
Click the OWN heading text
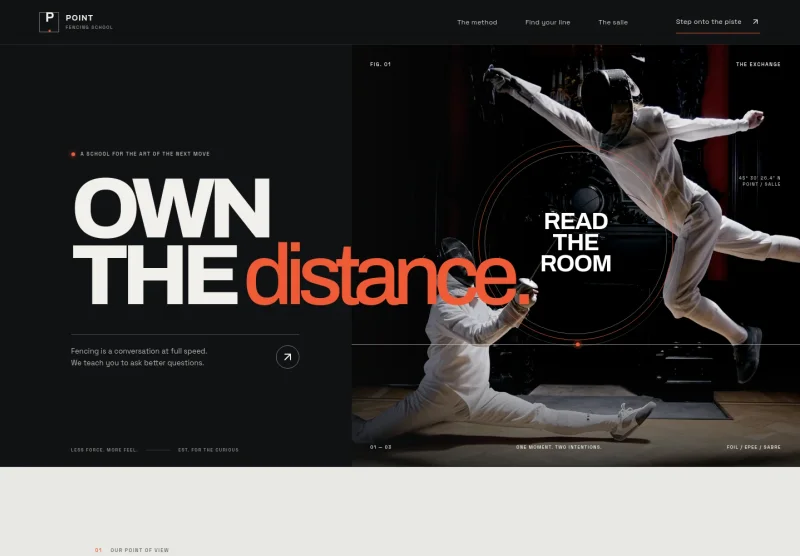click(x=172, y=208)
